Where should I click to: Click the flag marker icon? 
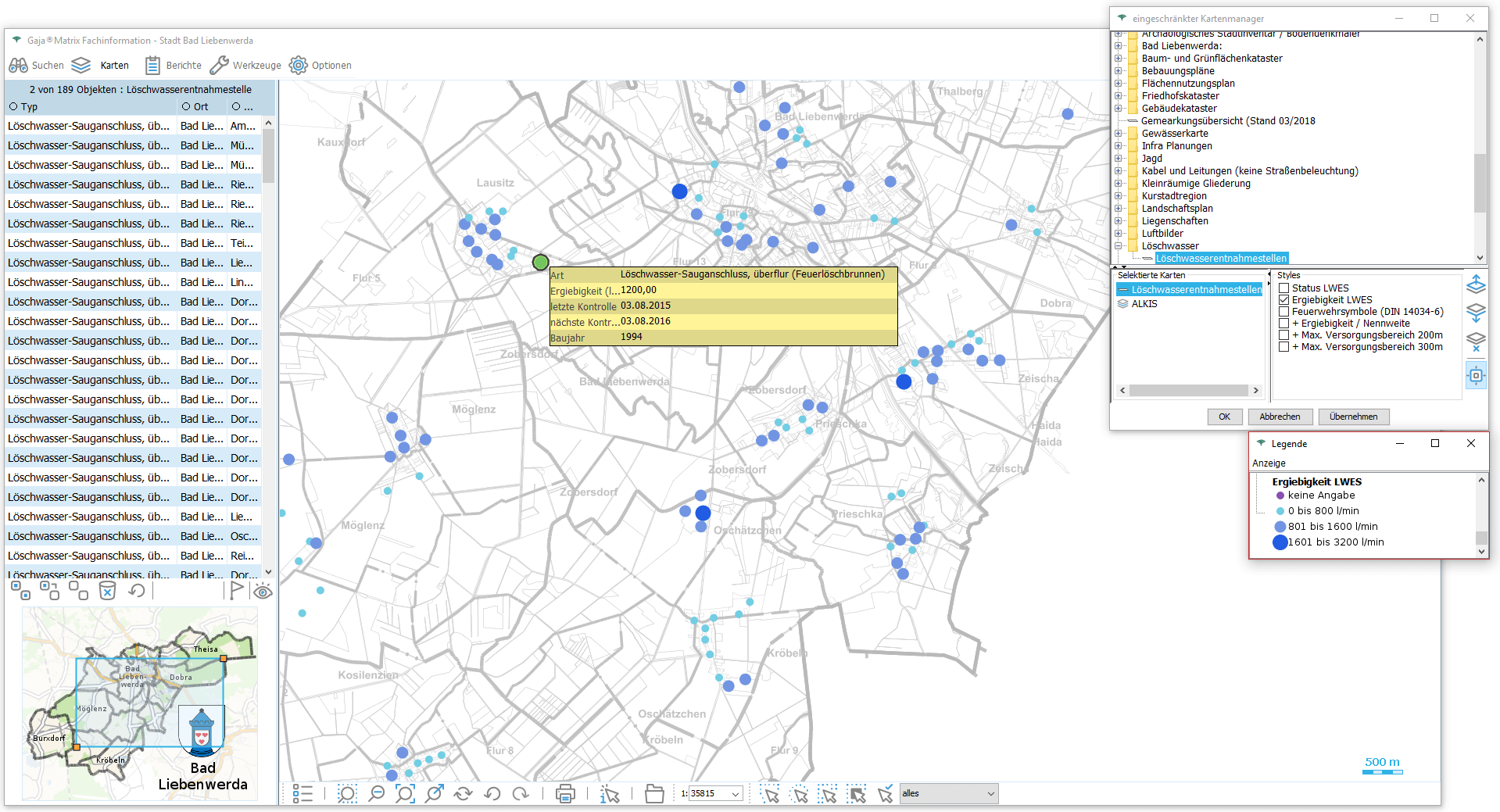[x=236, y=591]
